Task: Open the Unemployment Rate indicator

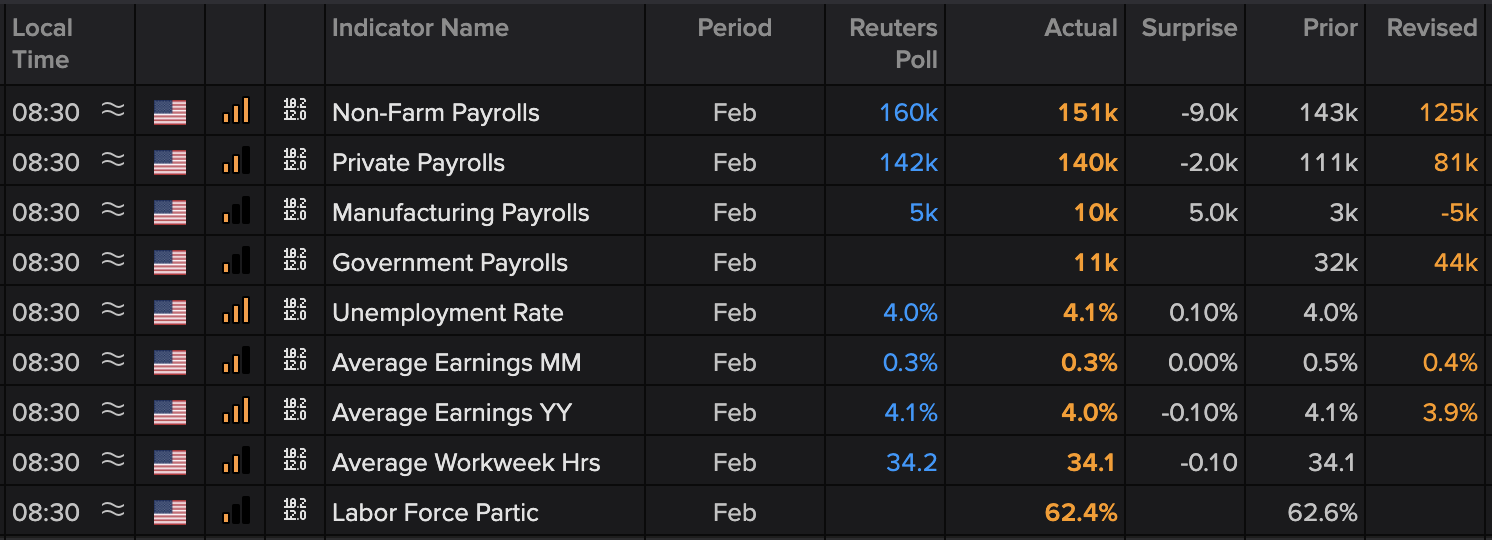Action: point(447,313)
